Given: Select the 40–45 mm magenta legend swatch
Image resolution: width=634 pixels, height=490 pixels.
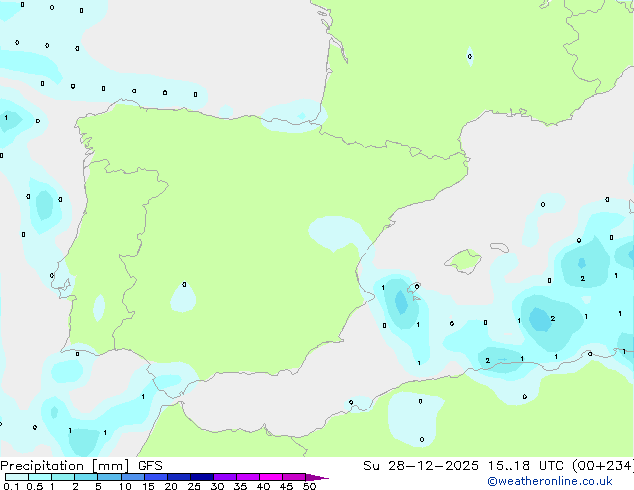Looking at the screenshot, I should point(271,477).
